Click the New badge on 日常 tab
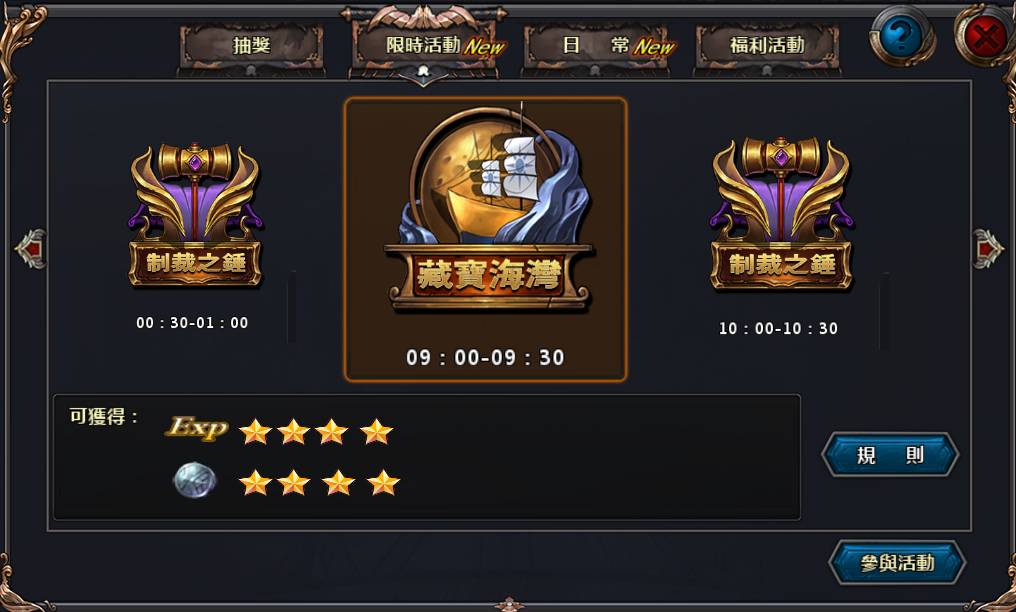Viewport: 1016px width, 612px height. (x=654, y=47)
